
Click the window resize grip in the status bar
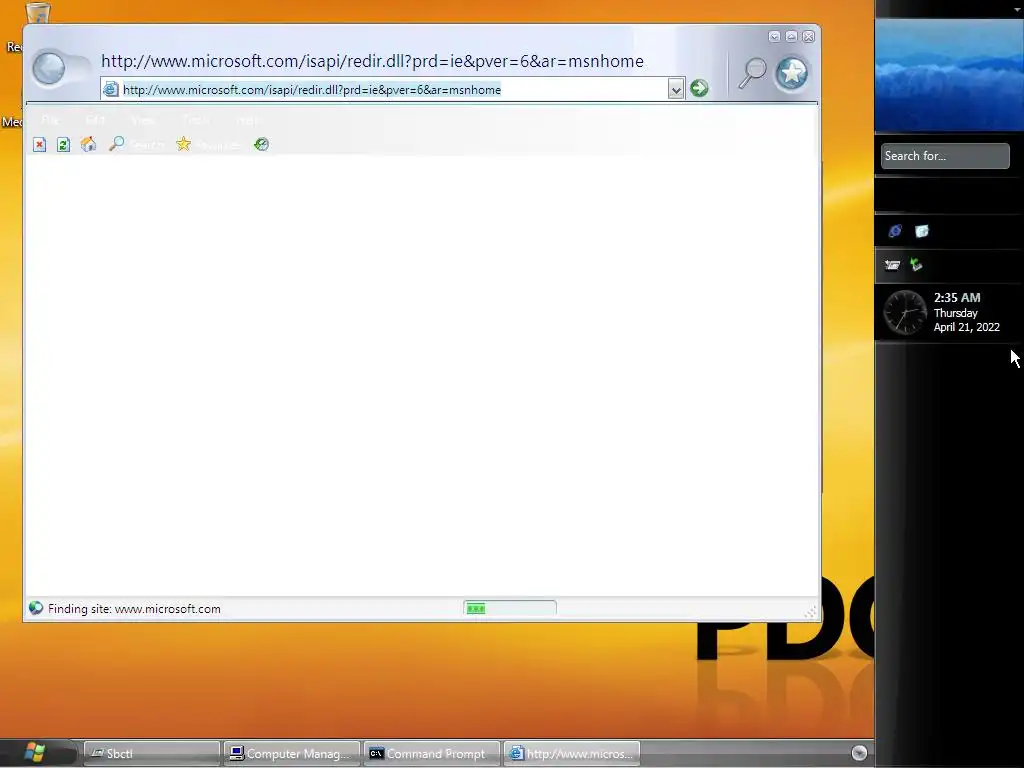[810, 612]
